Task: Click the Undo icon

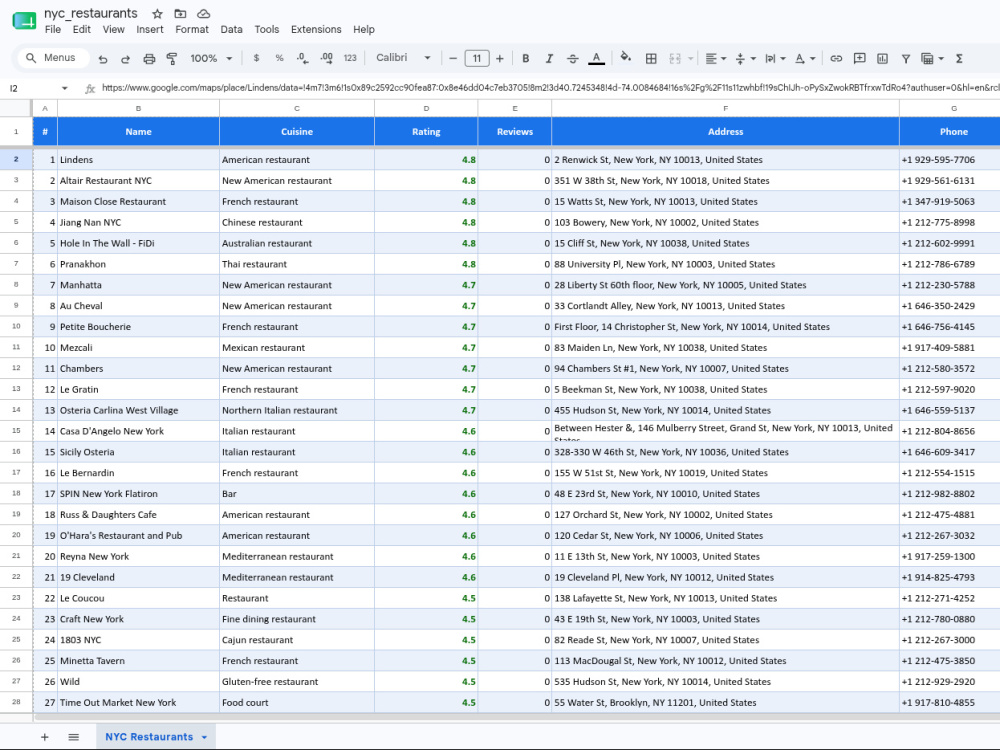Action: pyautogui.click(x=103, y=59)
